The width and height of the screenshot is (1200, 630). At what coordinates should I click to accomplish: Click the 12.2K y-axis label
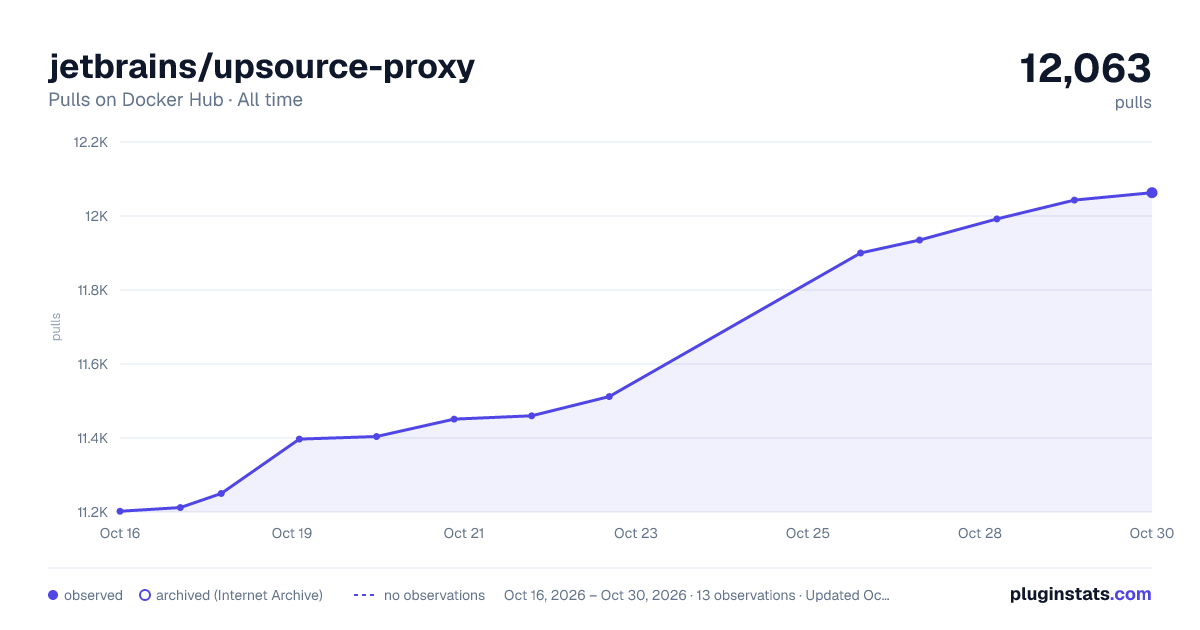click(90, 142)
